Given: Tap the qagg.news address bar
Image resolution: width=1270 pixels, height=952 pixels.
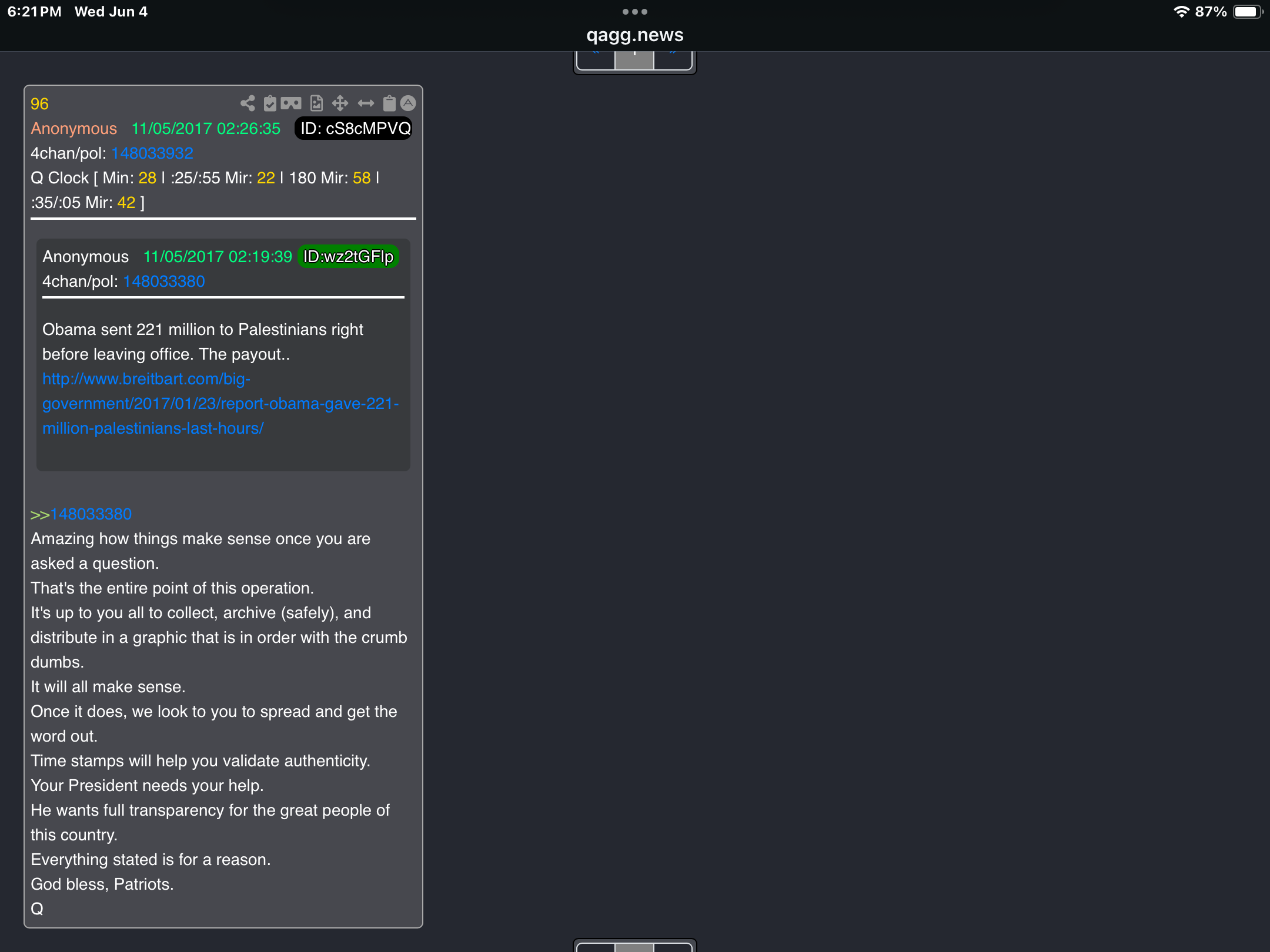Looking at the screenshot, I should pyautogui.click(x=635, y=35).
